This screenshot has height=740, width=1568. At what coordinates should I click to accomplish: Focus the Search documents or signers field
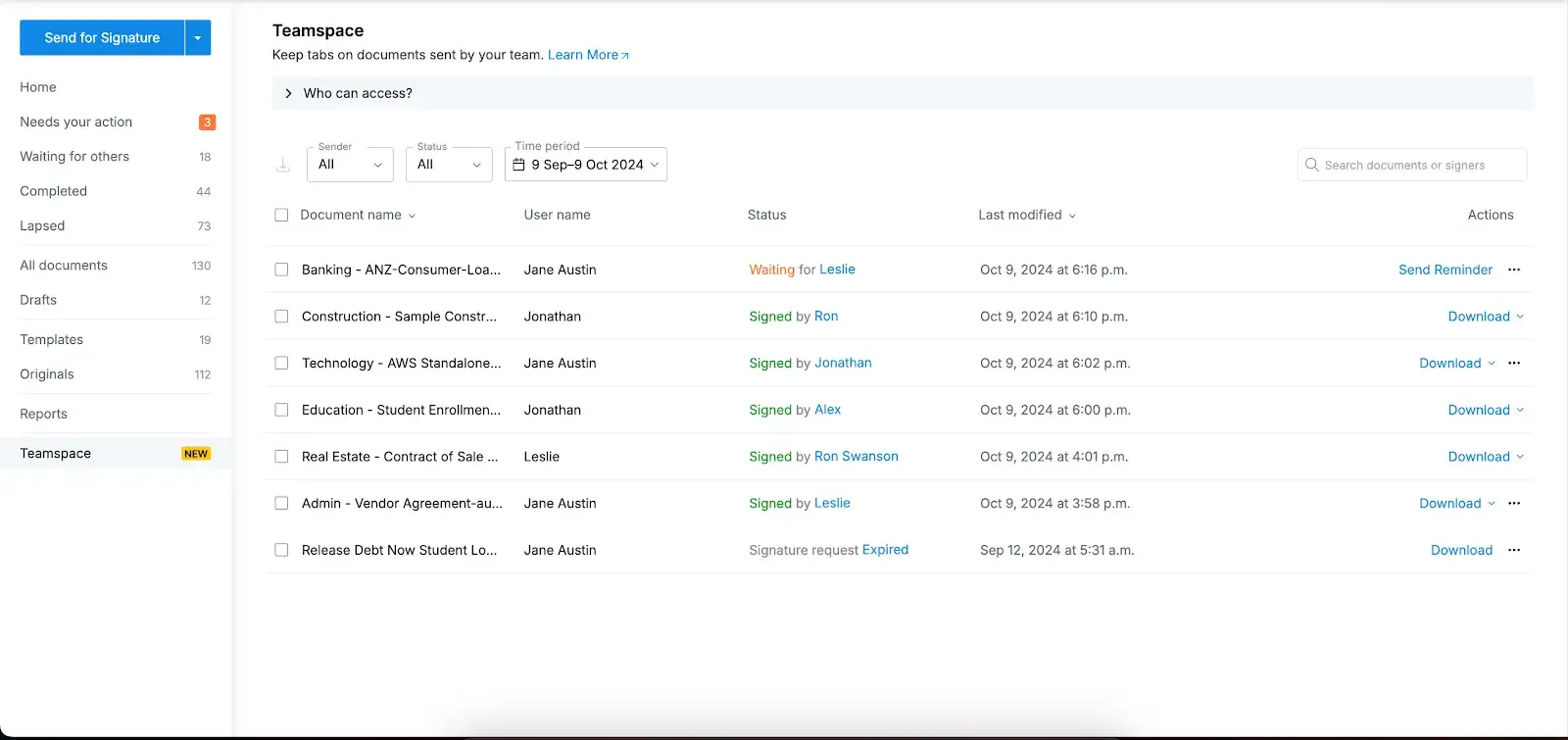1412,165
